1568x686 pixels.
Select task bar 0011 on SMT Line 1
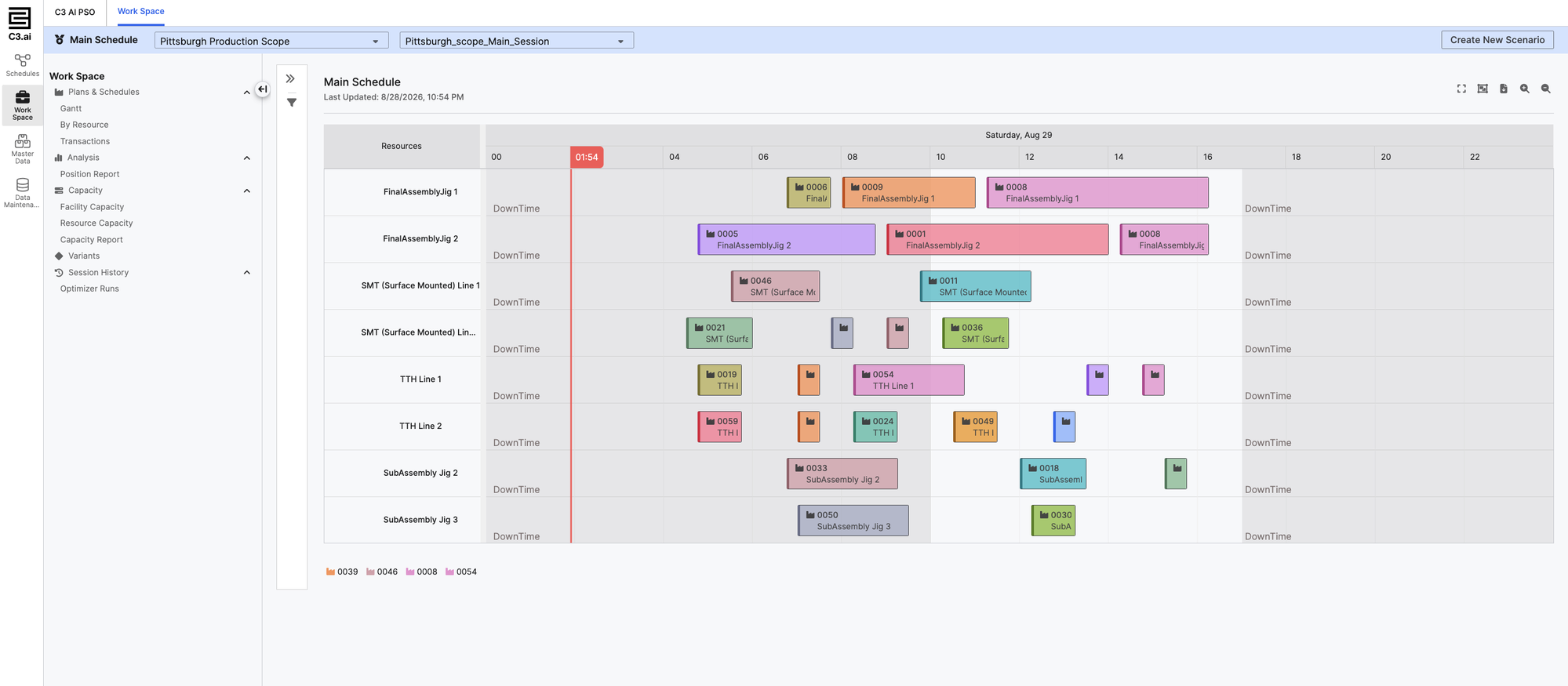pos(976,287)
